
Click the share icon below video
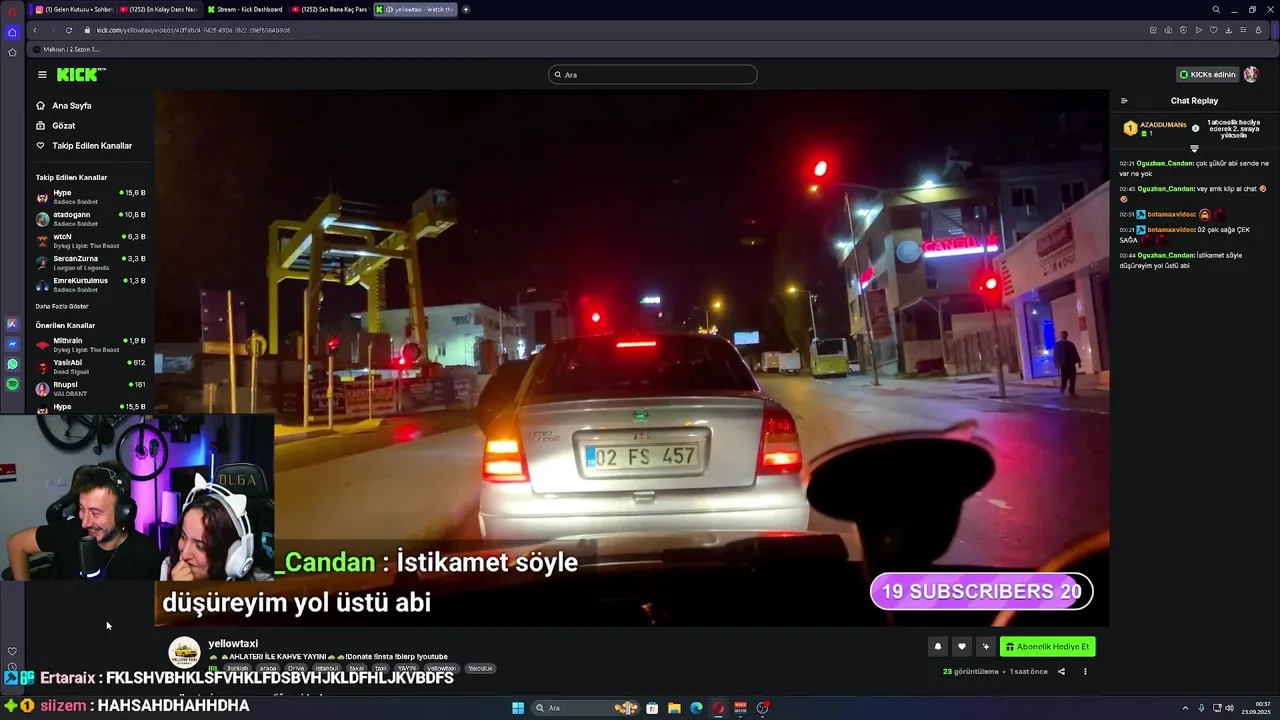pos(1061,671)
